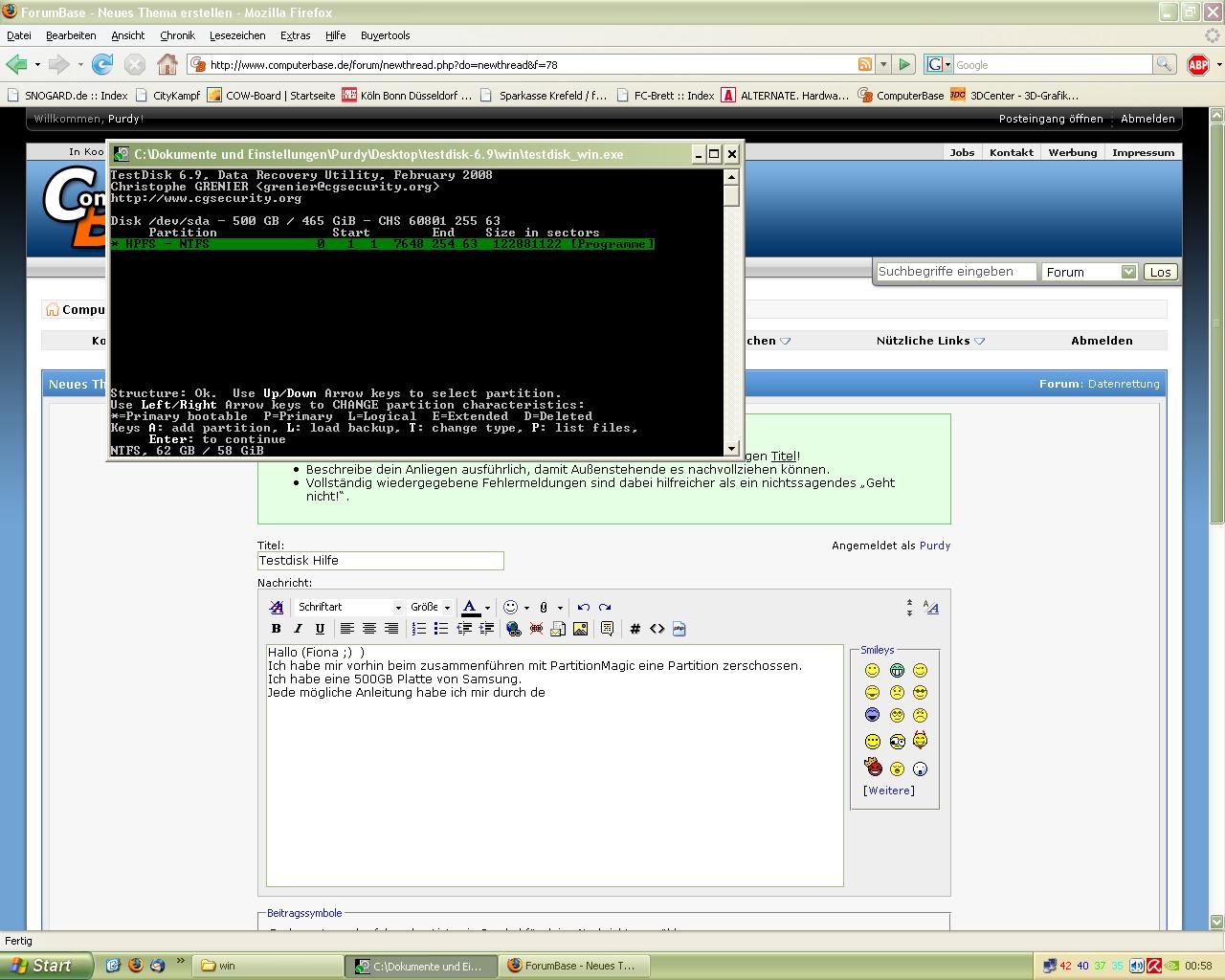Screen dimensions: 1225x980
Task: Open the Nützliche Links forum menu
Action: pos(930,341)
